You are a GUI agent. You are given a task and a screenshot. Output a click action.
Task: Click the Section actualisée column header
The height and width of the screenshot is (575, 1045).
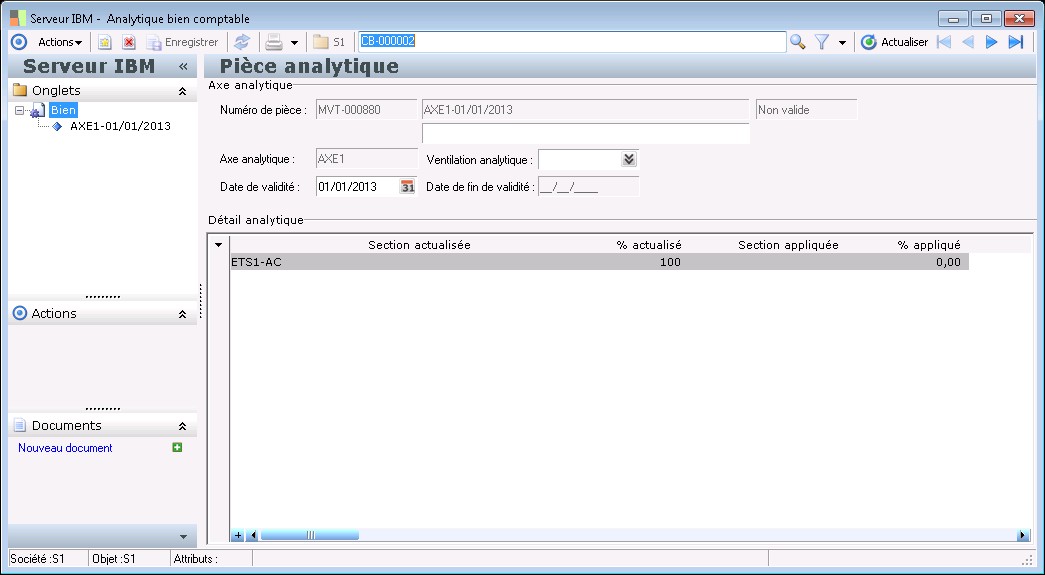(x=419, y=245)
